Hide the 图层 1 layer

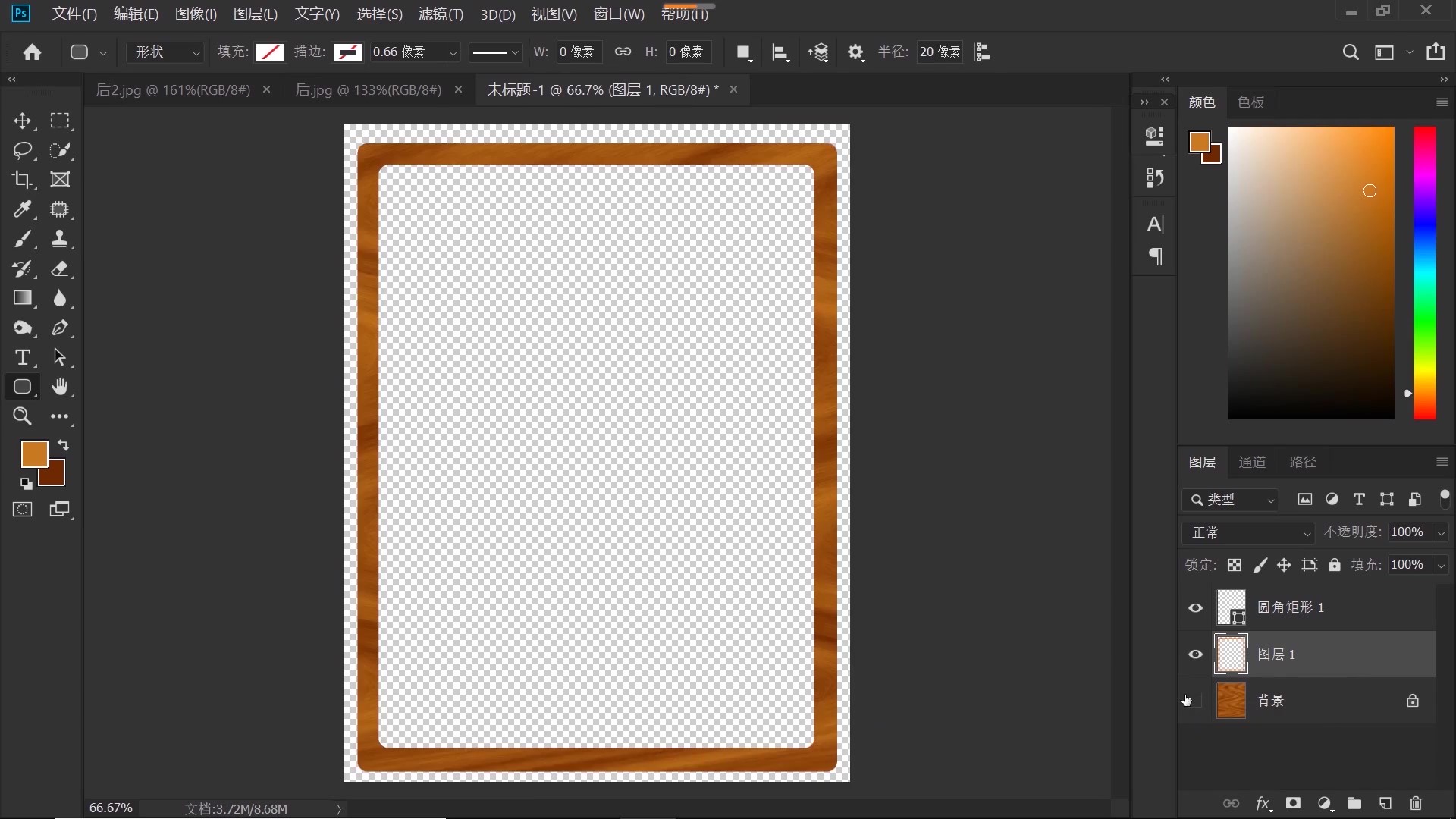[1196, 654]
